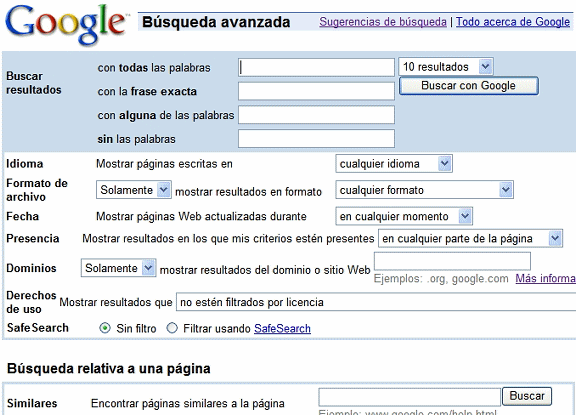Open the 10 resultados dropdown

point(446,67)
